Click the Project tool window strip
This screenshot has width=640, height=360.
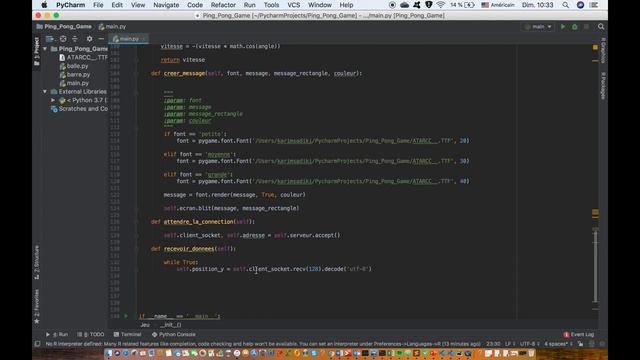coord(37,51)
